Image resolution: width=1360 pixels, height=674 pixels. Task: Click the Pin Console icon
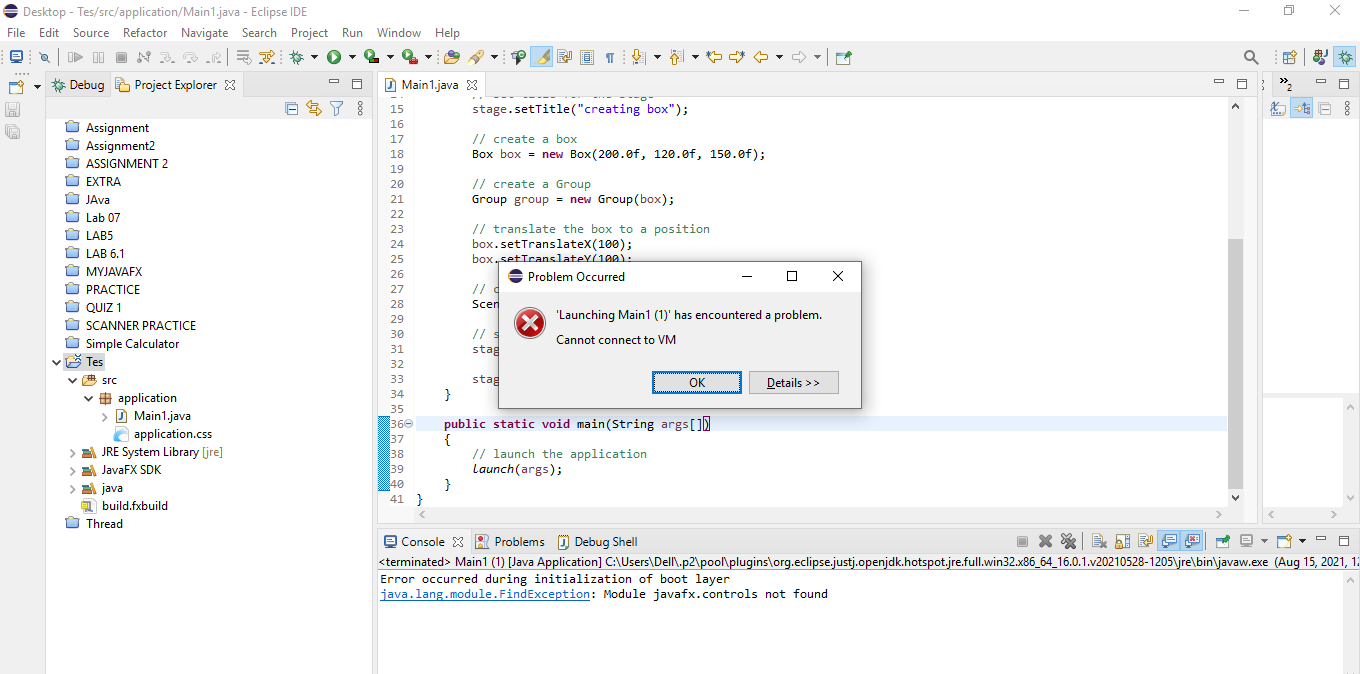(x=1222, y=541)
